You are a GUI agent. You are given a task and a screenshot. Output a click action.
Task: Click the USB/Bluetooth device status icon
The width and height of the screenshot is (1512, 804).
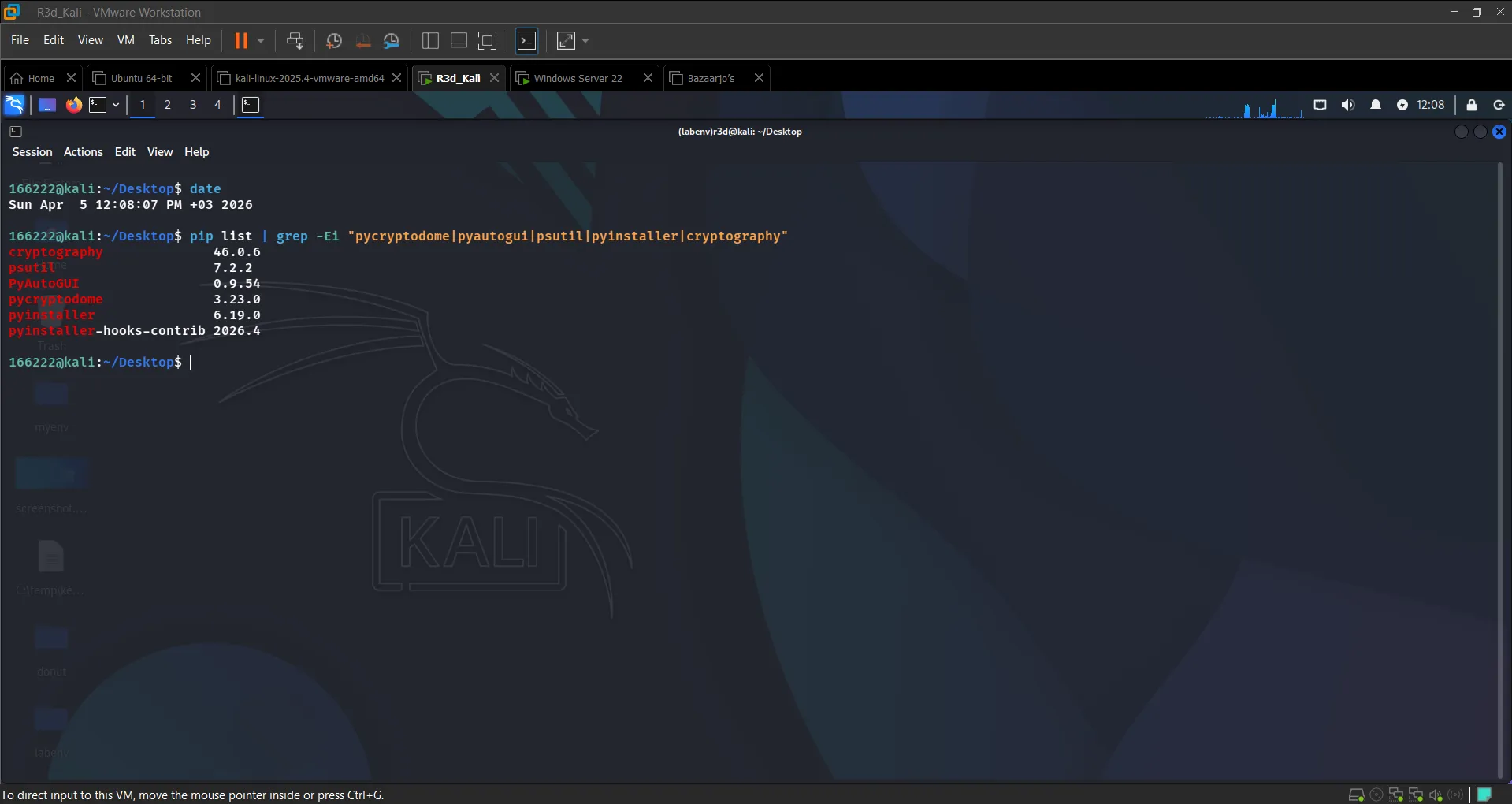1455,795
